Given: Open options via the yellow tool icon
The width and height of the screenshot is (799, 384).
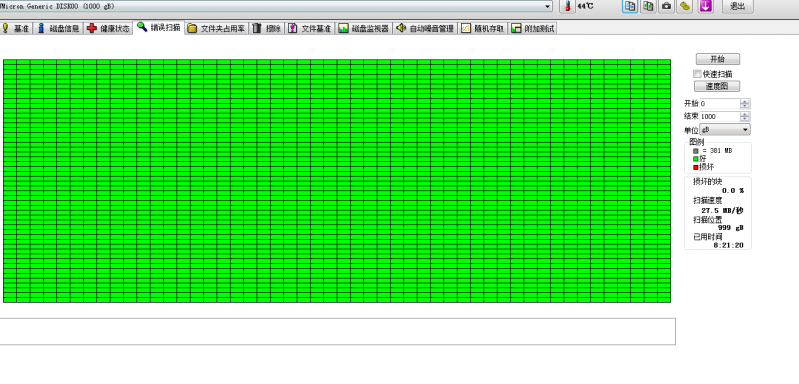Looking at the screenshot, I should [685, 6].
